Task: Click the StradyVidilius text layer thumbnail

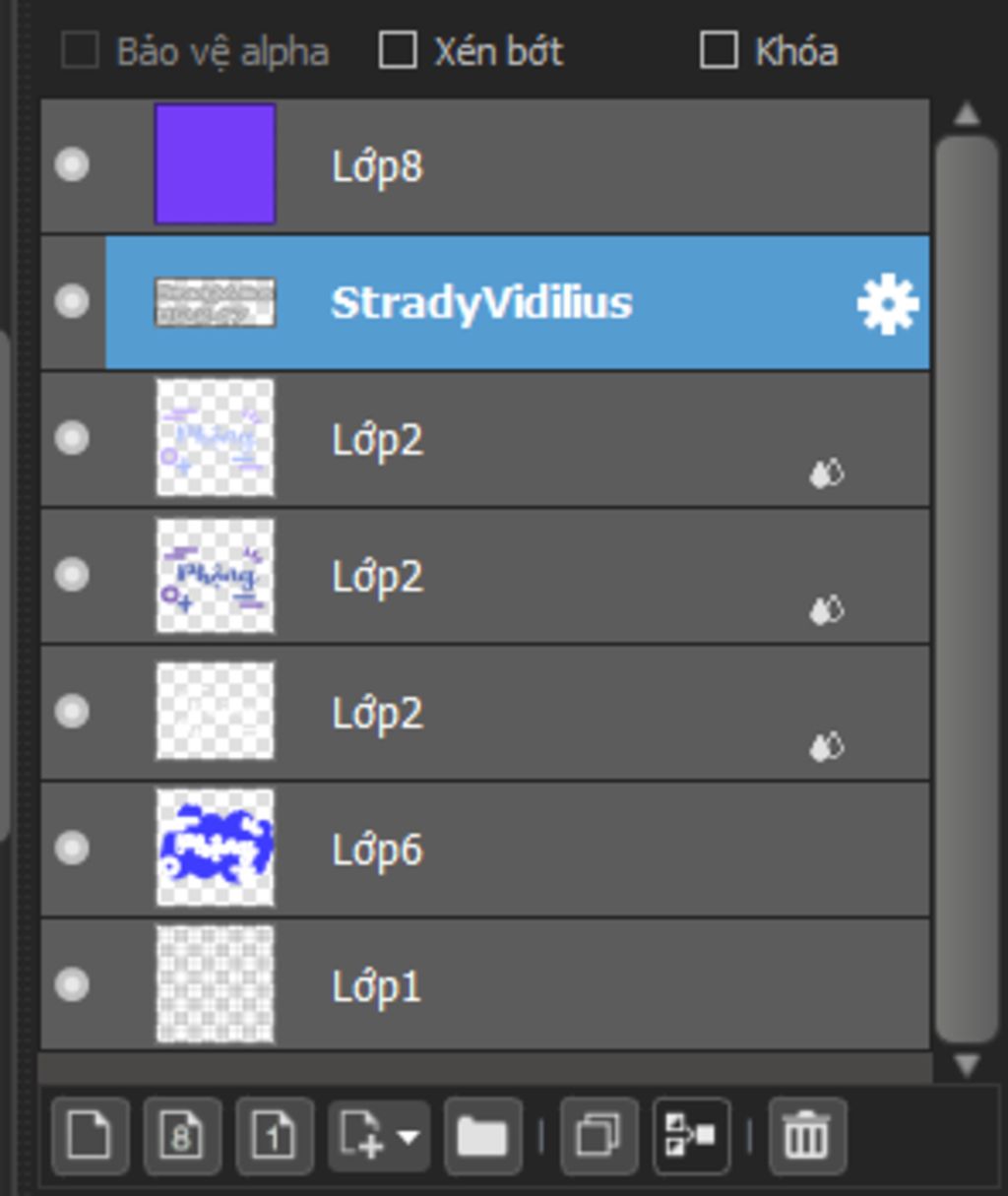Action: click(x=215, y=301)
